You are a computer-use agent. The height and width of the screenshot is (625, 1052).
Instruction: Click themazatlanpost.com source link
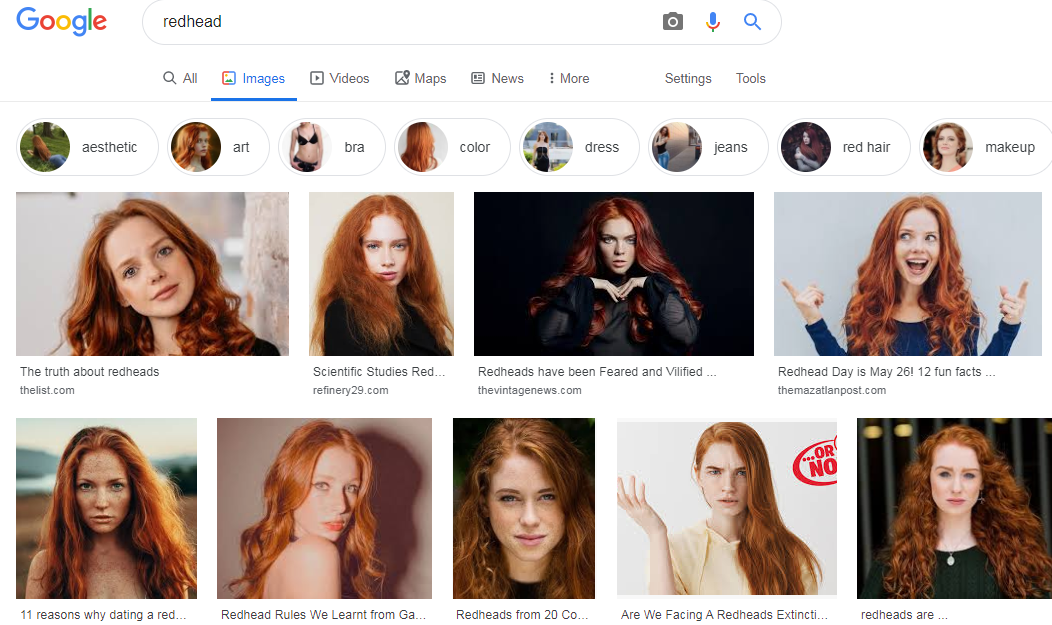831,390
